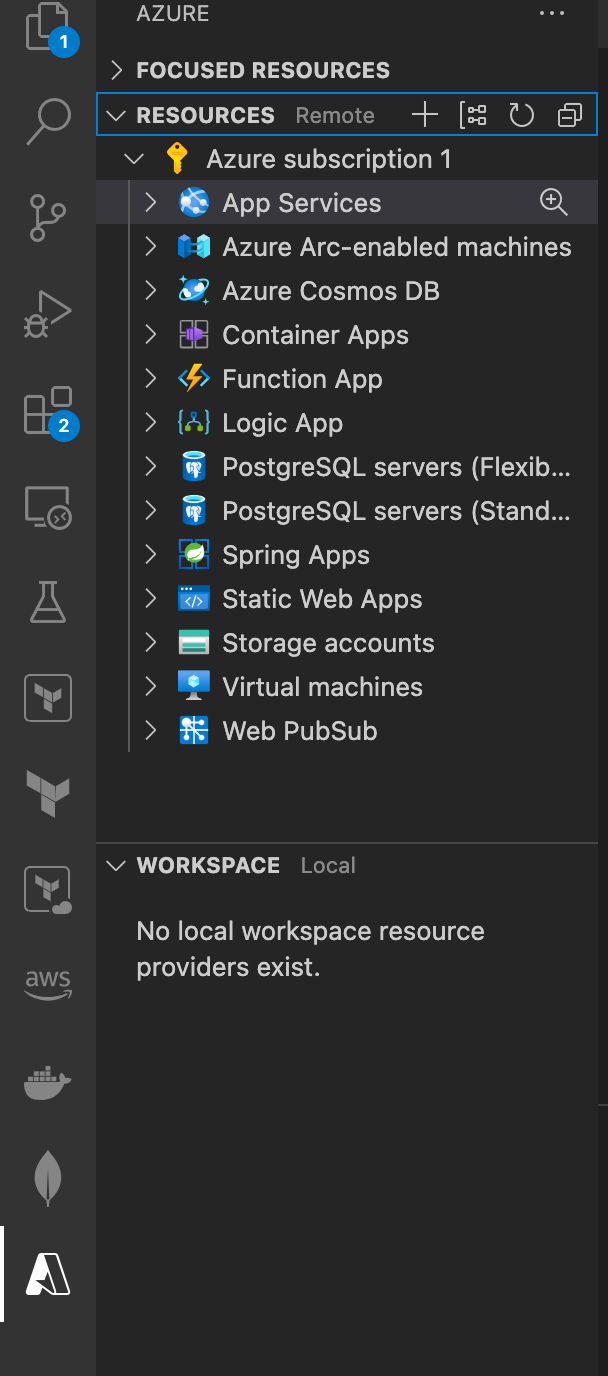
Task: Open the AWS toolkit view
Action: [x=48, y=985]
